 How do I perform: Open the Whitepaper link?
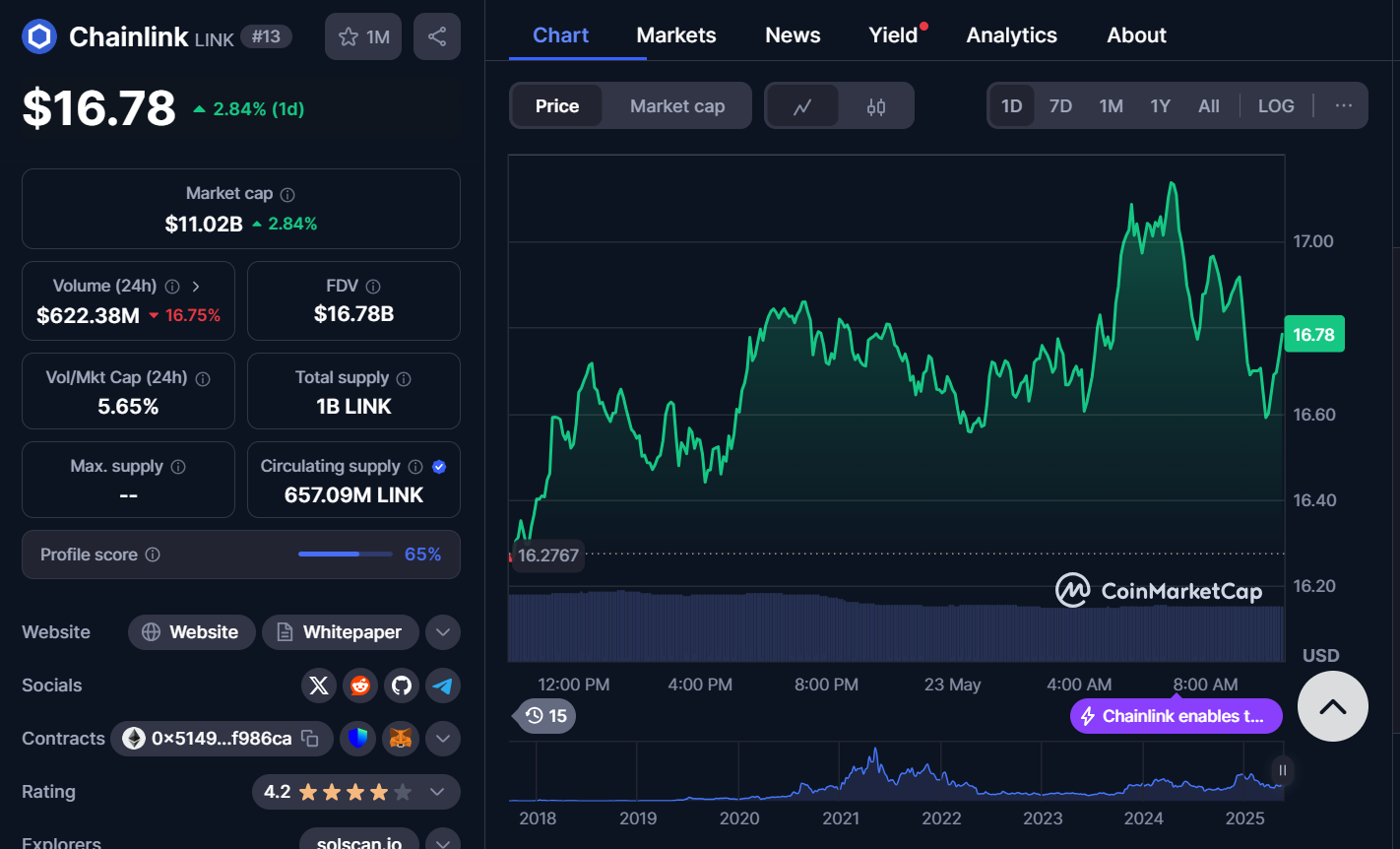pyautogui.click(x=340, y=632)
